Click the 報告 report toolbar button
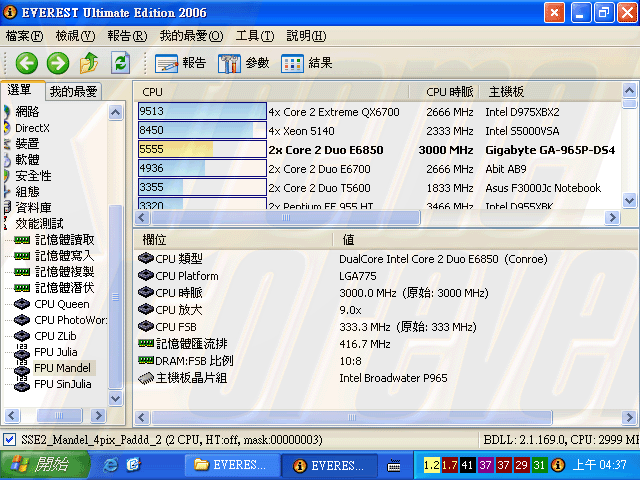The image size is (640, 480). (181, 63)
